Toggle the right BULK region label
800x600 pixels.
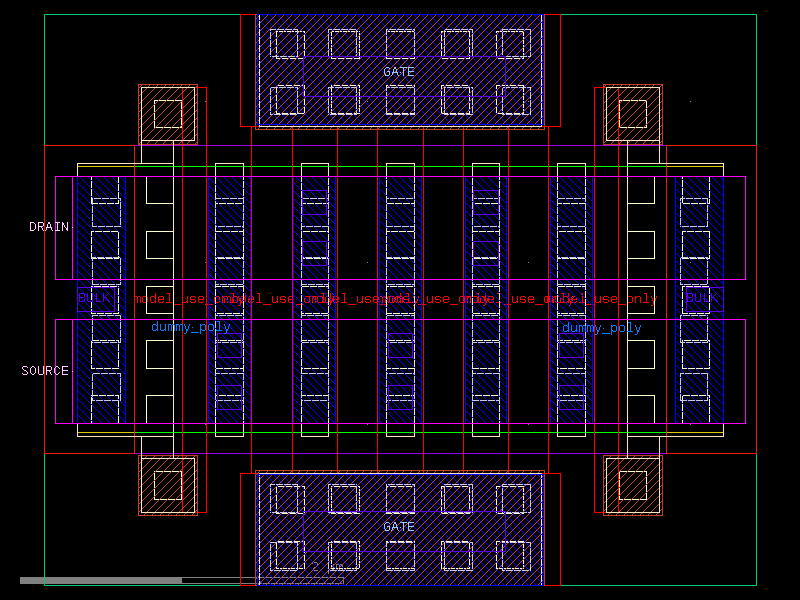coord(702,297)
